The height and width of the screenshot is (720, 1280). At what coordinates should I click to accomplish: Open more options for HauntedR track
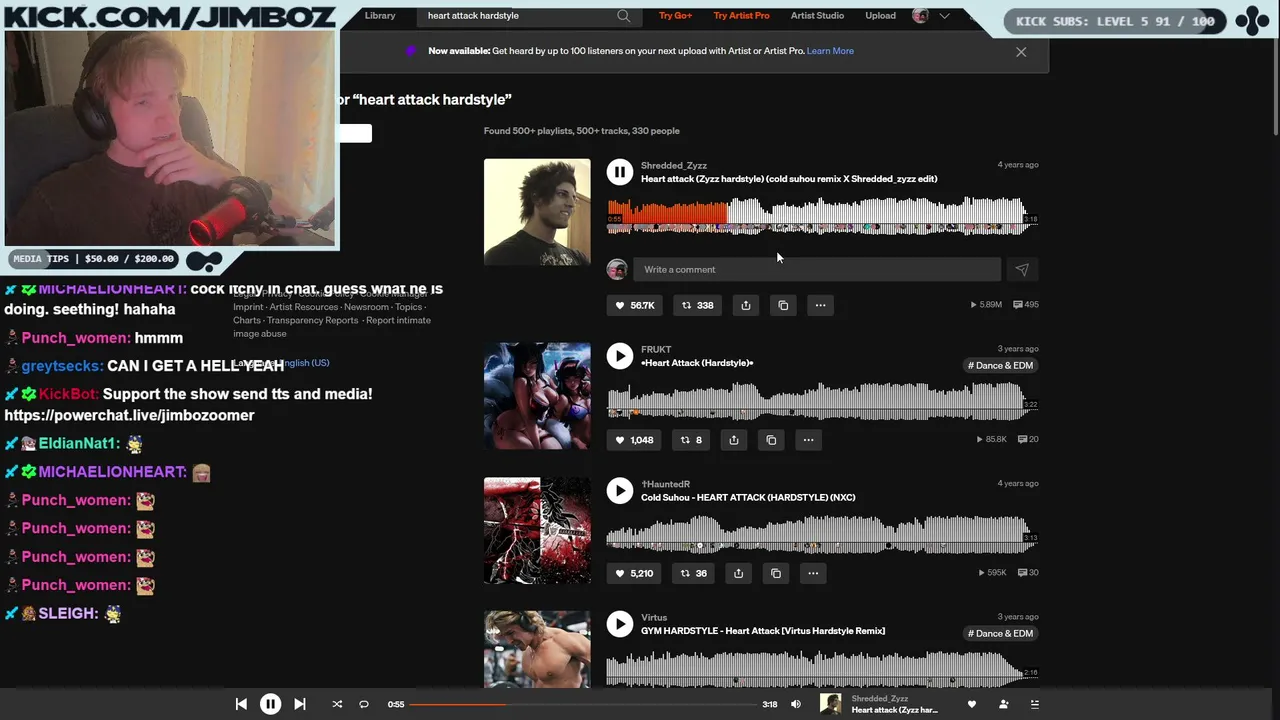click(813, 573)
